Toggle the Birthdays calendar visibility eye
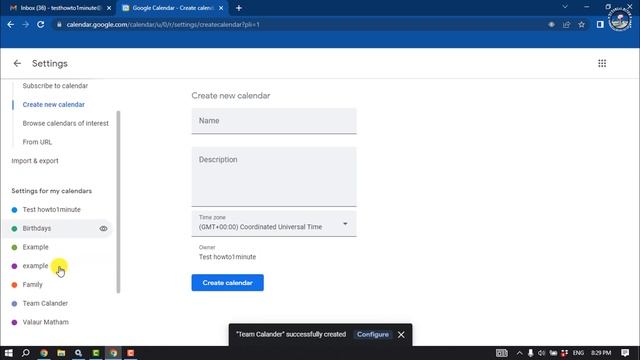Screen dimensions: 640x360 (x=103, y=229)
